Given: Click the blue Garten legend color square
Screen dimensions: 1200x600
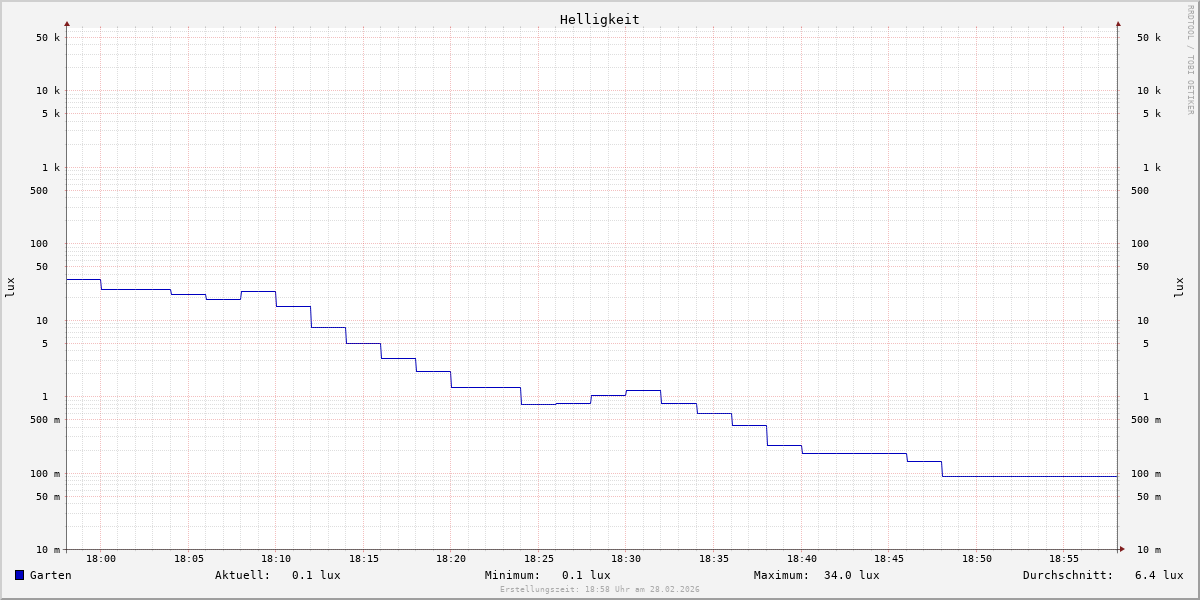Looking at the screenshot, I should [19, 575].
